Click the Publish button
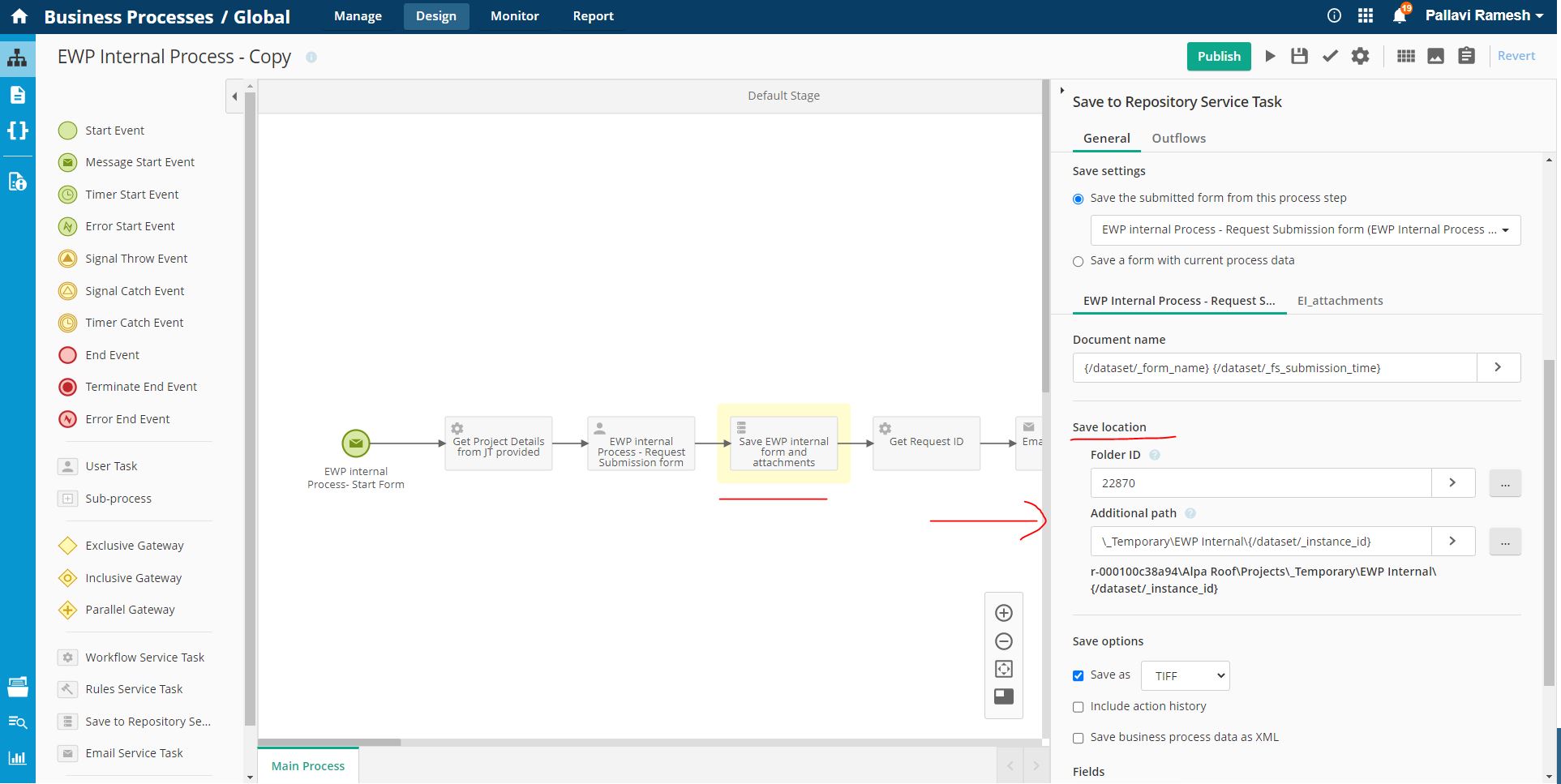The image size is (1561, 784). point(1218,56)
